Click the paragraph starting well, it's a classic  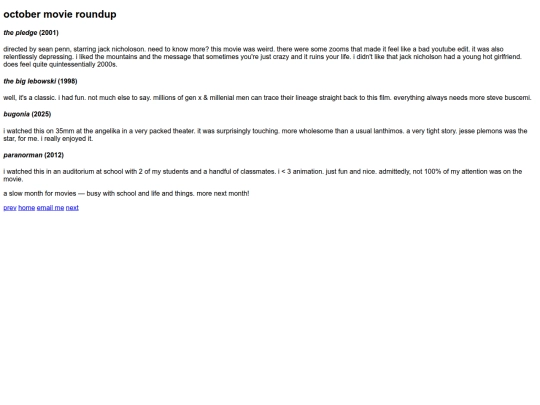(267, 98)
